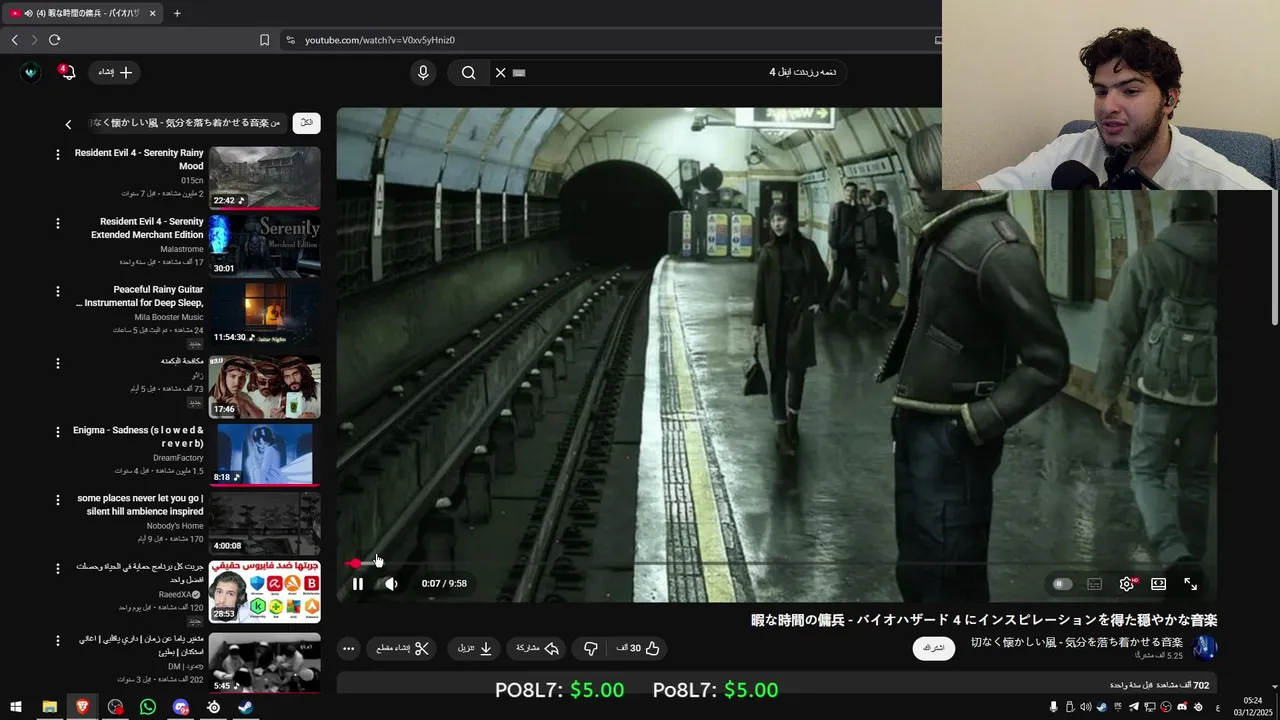Image resolution: width=1280 pixels, height=720 pixels.
Task: Click the site settings icon in the address bar
Action: click(290, 40)
